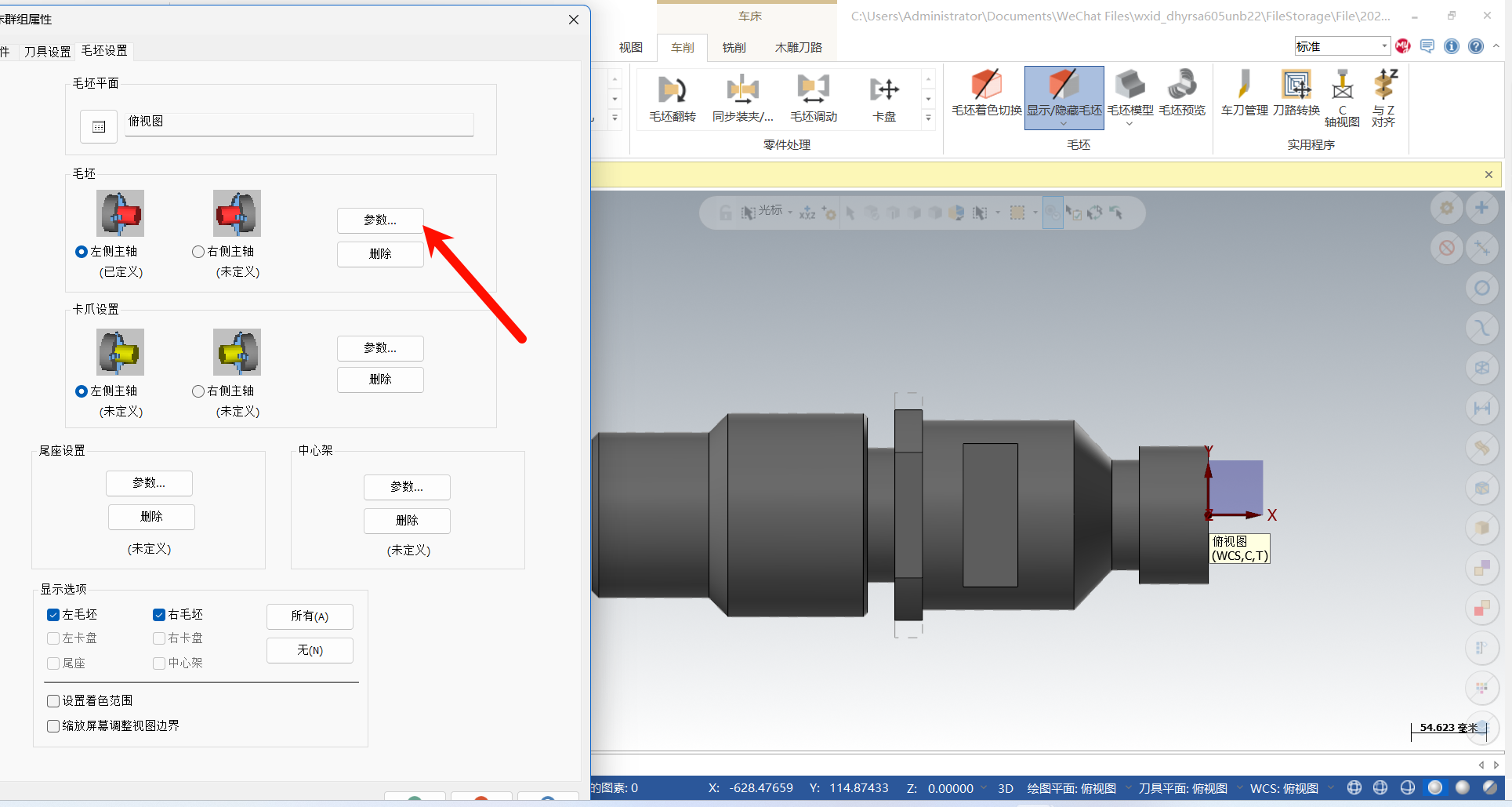Click the 俯视图 stock plane field
The image size is (1512, 807).
pyautogui.click(x=299, y=122)
